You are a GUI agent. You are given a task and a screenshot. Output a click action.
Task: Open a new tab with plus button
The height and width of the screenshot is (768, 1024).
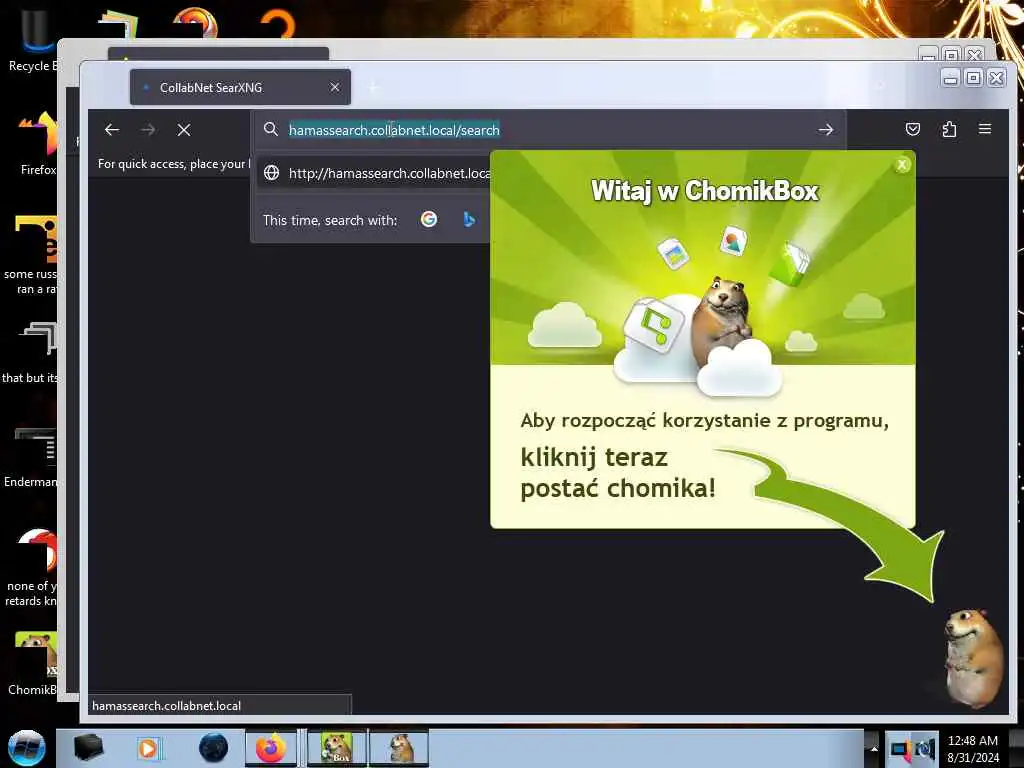pos(374,87)
